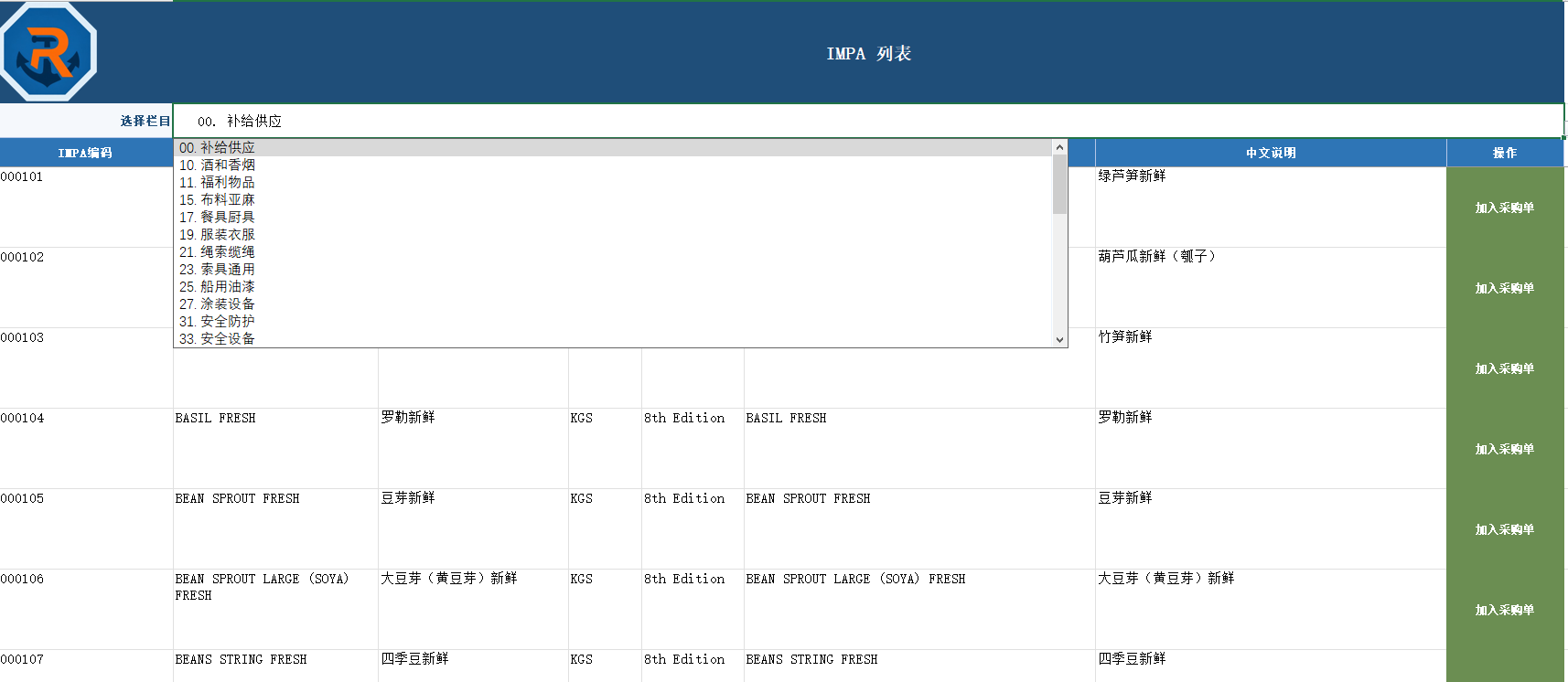Click the dropdown list scrollbar thumb
Screen dimensions: 1568x682
1059,184
